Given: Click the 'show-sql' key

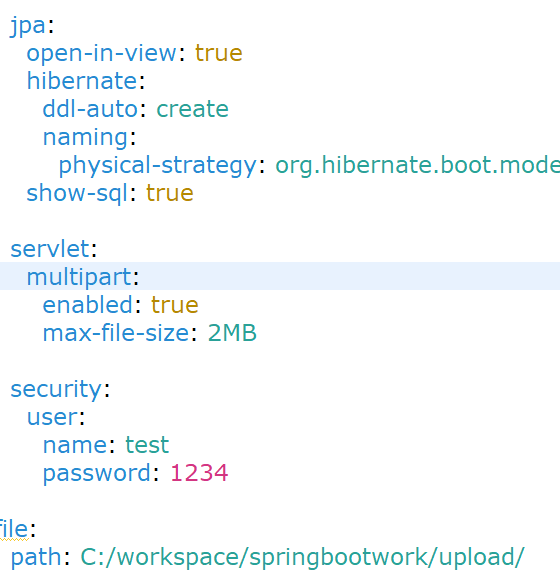Looking at the screenshot, I should 77,193.
